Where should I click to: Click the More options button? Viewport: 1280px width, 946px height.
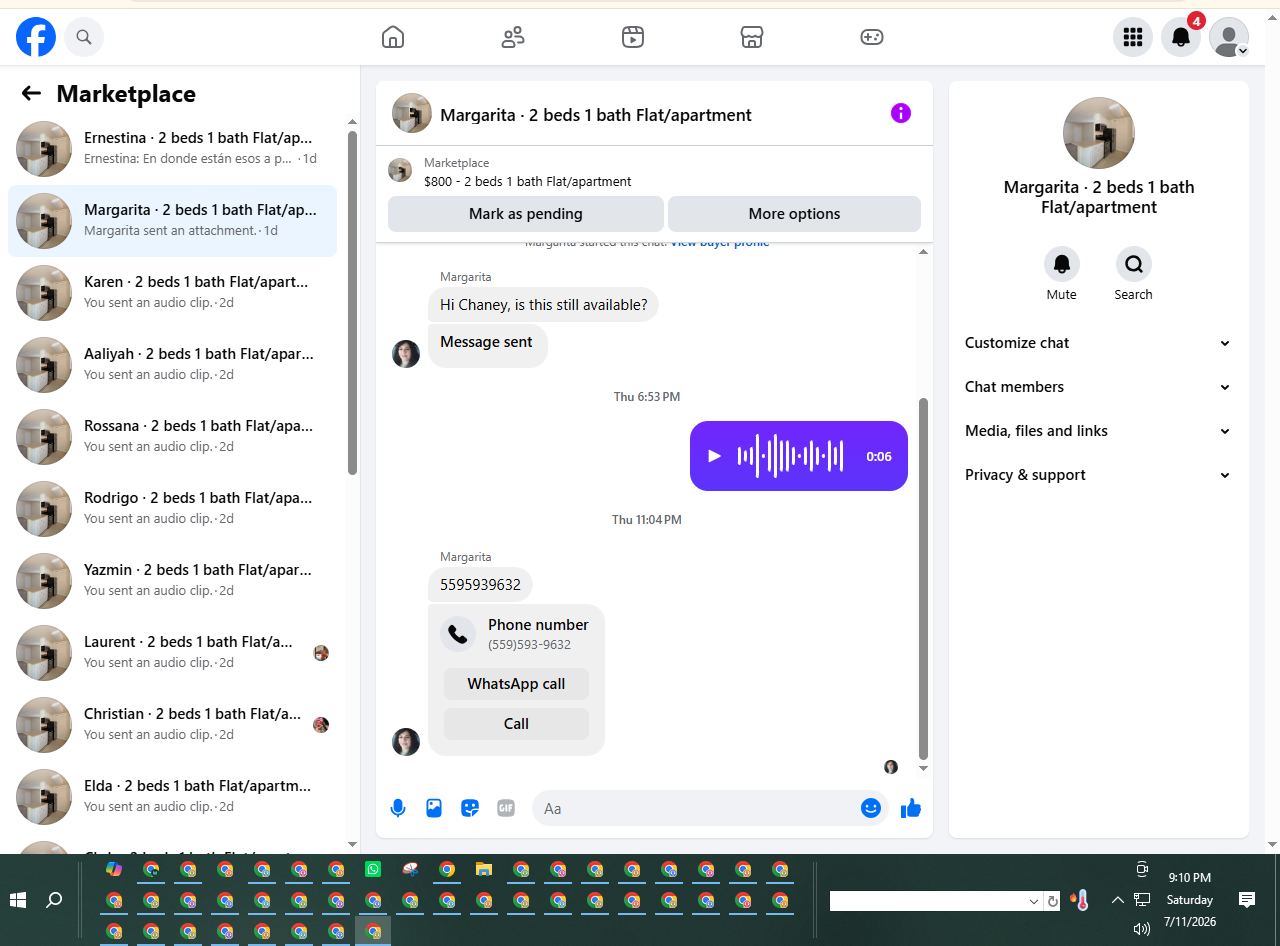click(794, 214)
